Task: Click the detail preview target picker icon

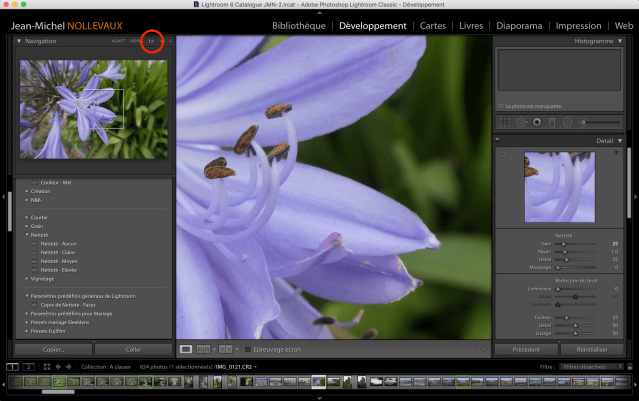Action: click(502, 154)
